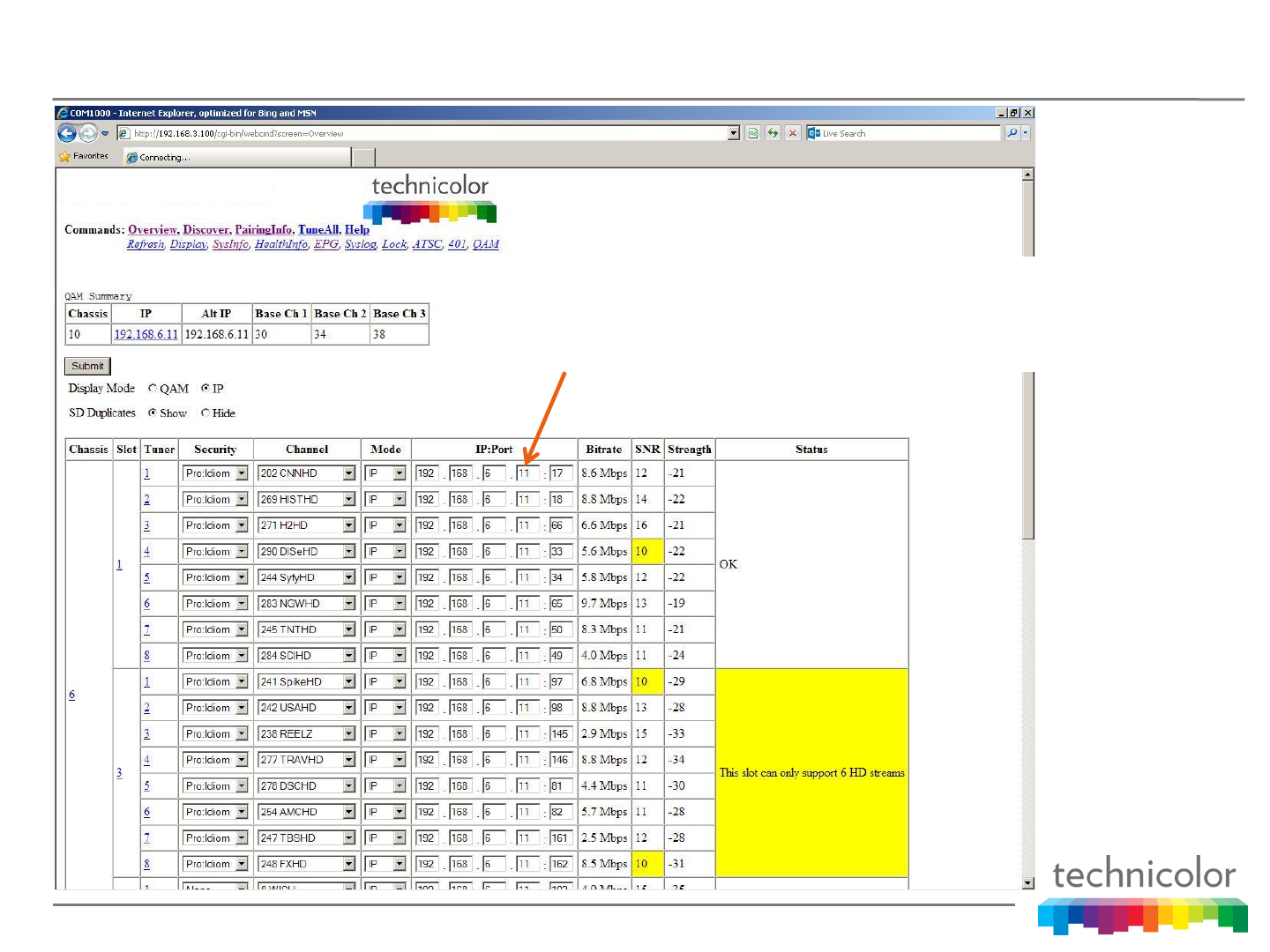1270x952 pixels.
Task: Open the Overview command link
Action: tap(153, 229)
